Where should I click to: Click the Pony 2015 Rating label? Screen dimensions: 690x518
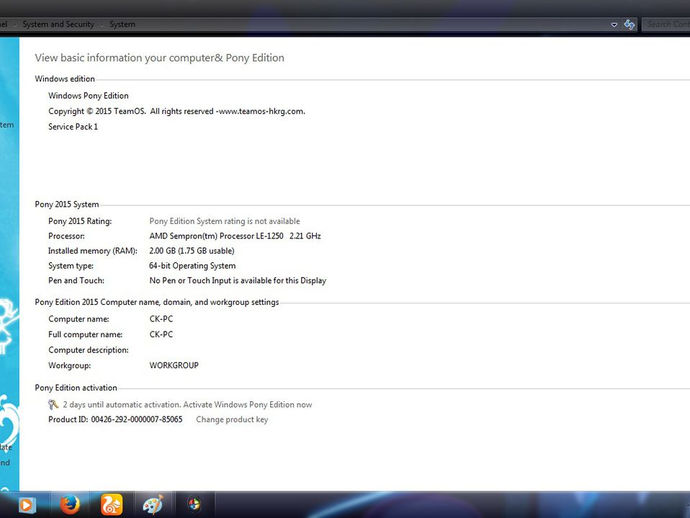[80, 221]
